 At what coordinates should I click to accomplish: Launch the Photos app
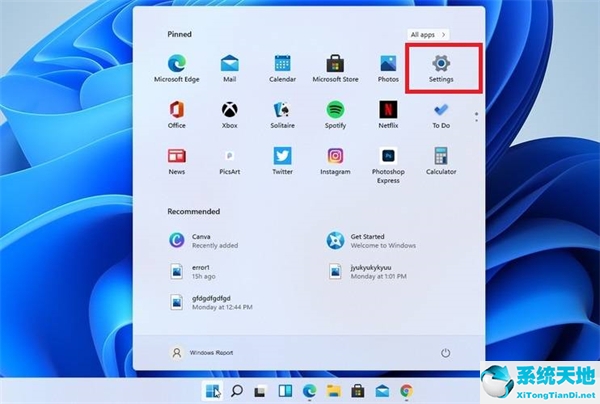388,68
